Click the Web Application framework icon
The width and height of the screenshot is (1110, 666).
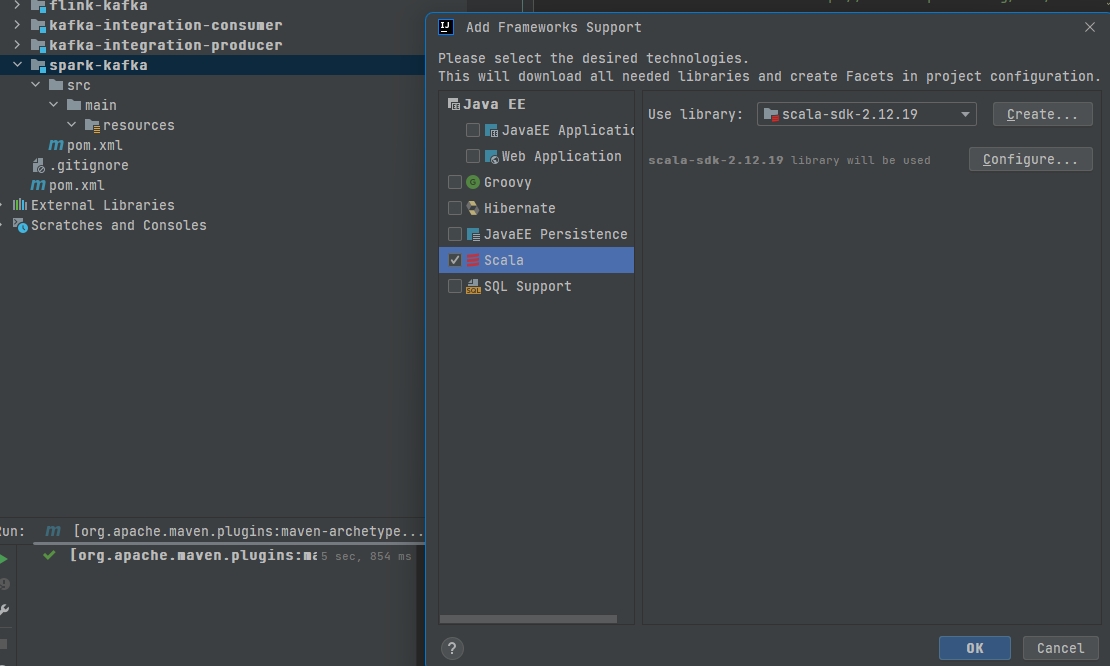tap(491, 156)
